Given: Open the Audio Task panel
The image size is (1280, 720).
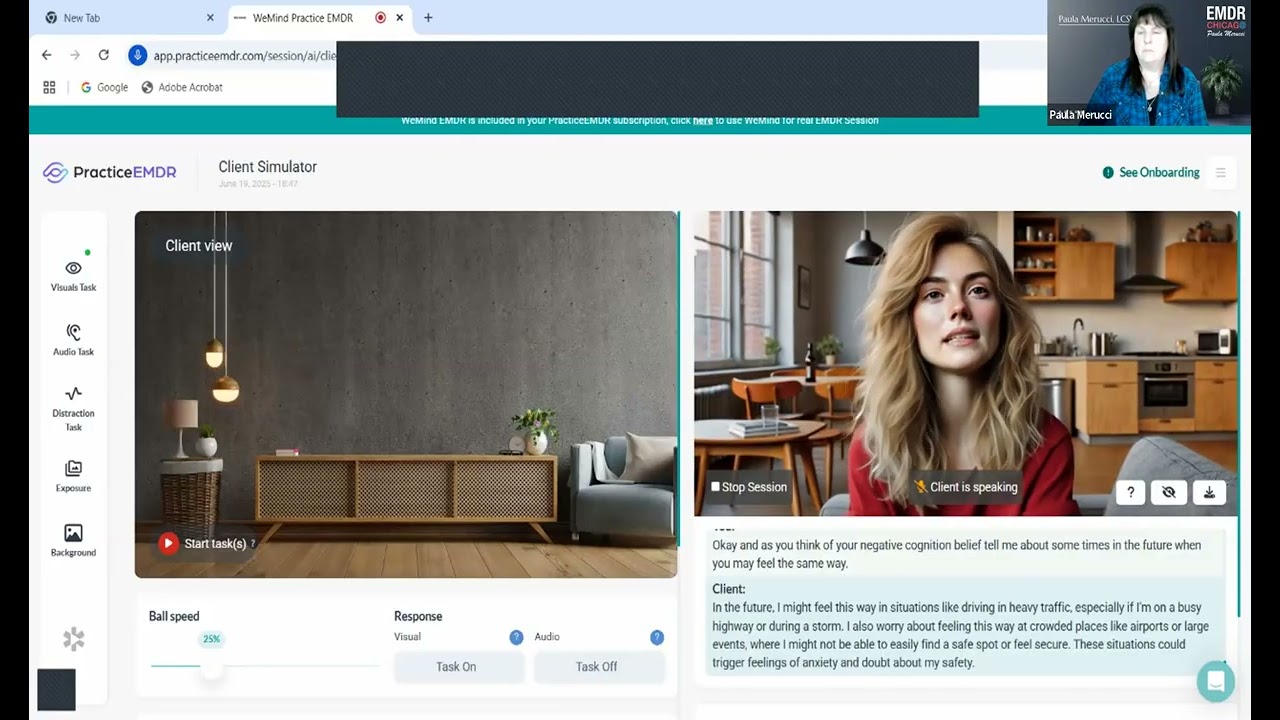Looking at the screenshot, I should [73, 340].
